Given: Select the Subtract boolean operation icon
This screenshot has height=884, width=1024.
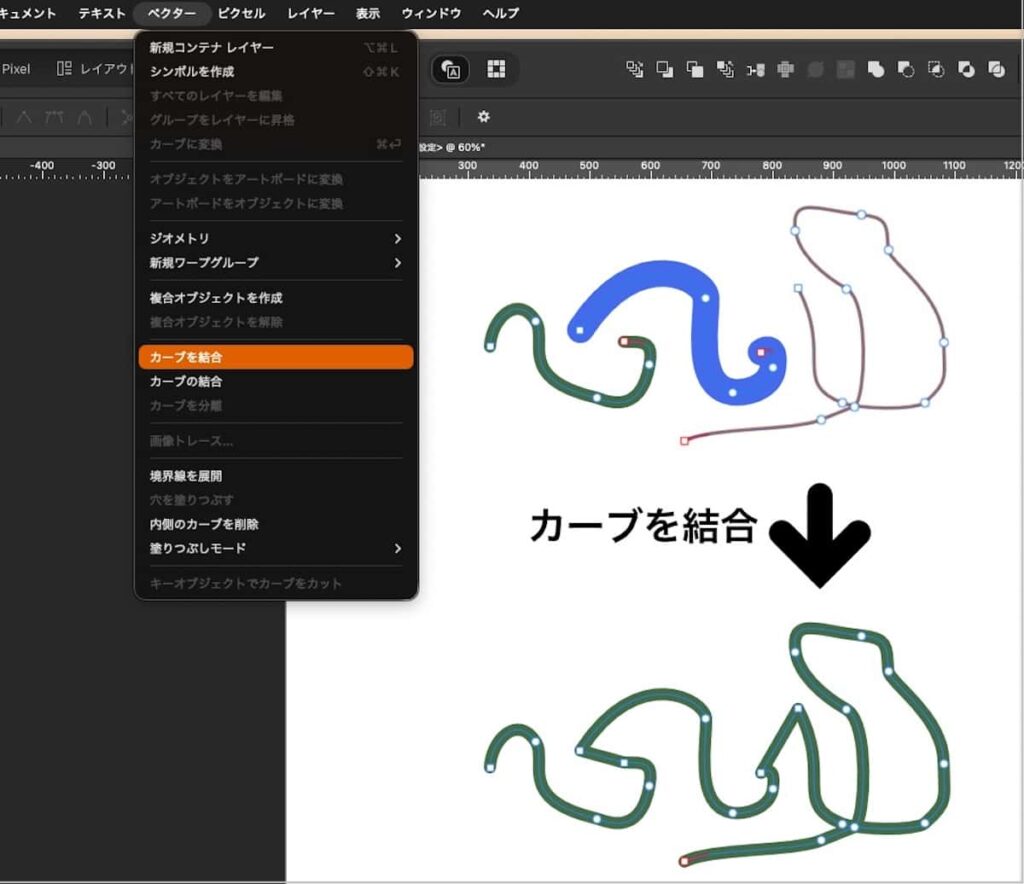Looking at the screenshot, I should [x=906, y=69].
